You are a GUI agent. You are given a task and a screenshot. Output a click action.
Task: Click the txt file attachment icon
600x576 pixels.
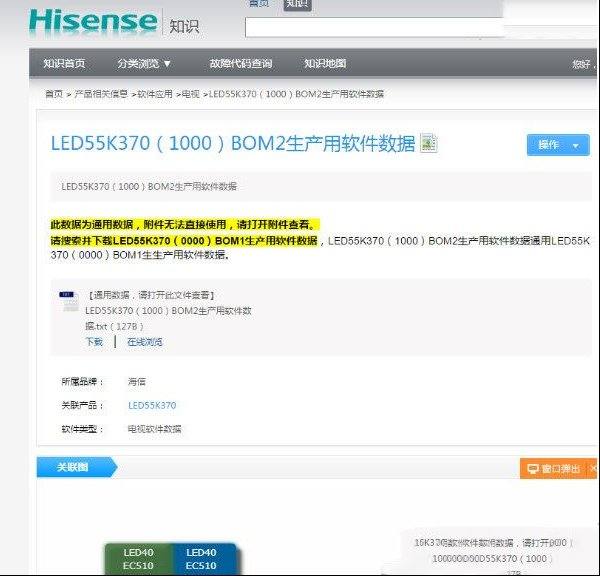click(69, 302)
